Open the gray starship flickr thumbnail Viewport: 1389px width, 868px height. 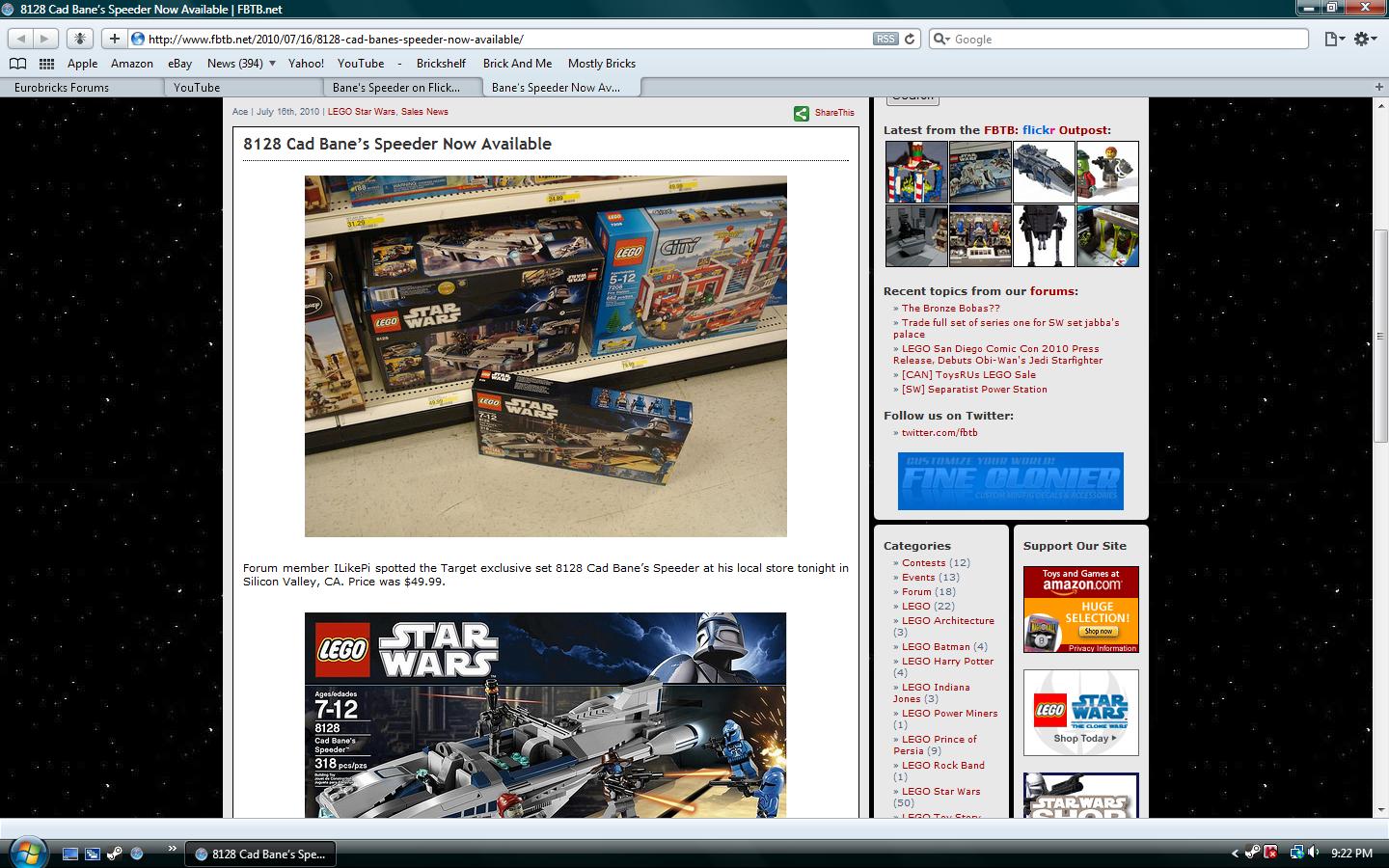tap(1044, 172)
